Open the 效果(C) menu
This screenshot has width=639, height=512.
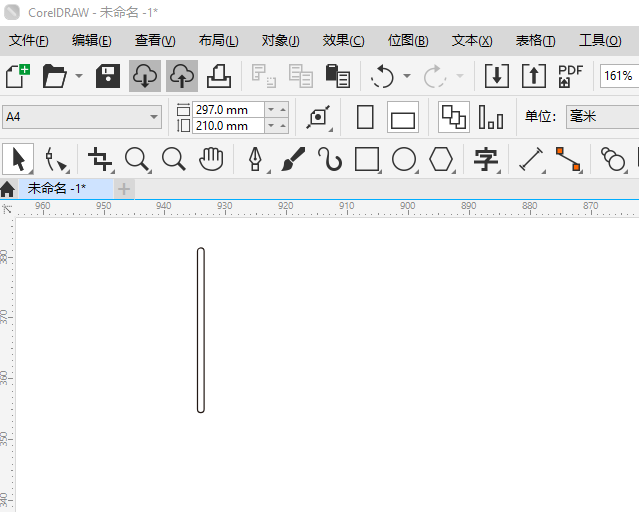pos(344,40)
